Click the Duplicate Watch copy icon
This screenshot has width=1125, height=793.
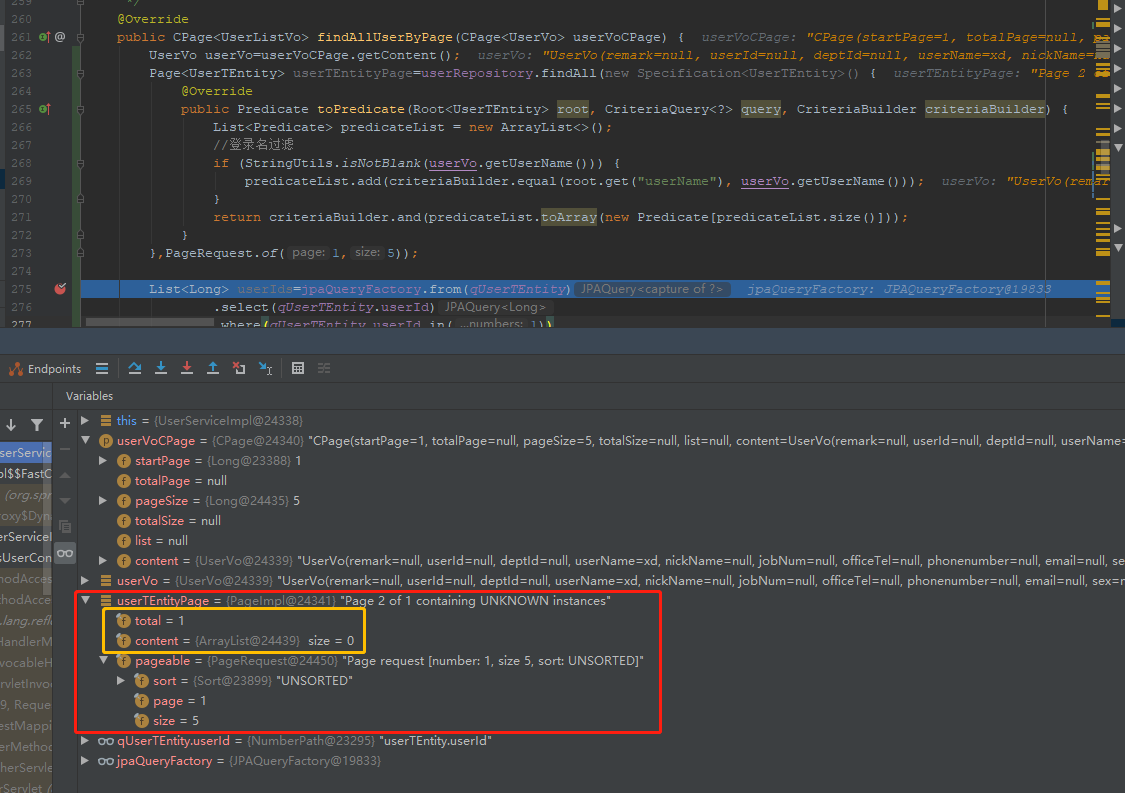[x=65, y=527]
